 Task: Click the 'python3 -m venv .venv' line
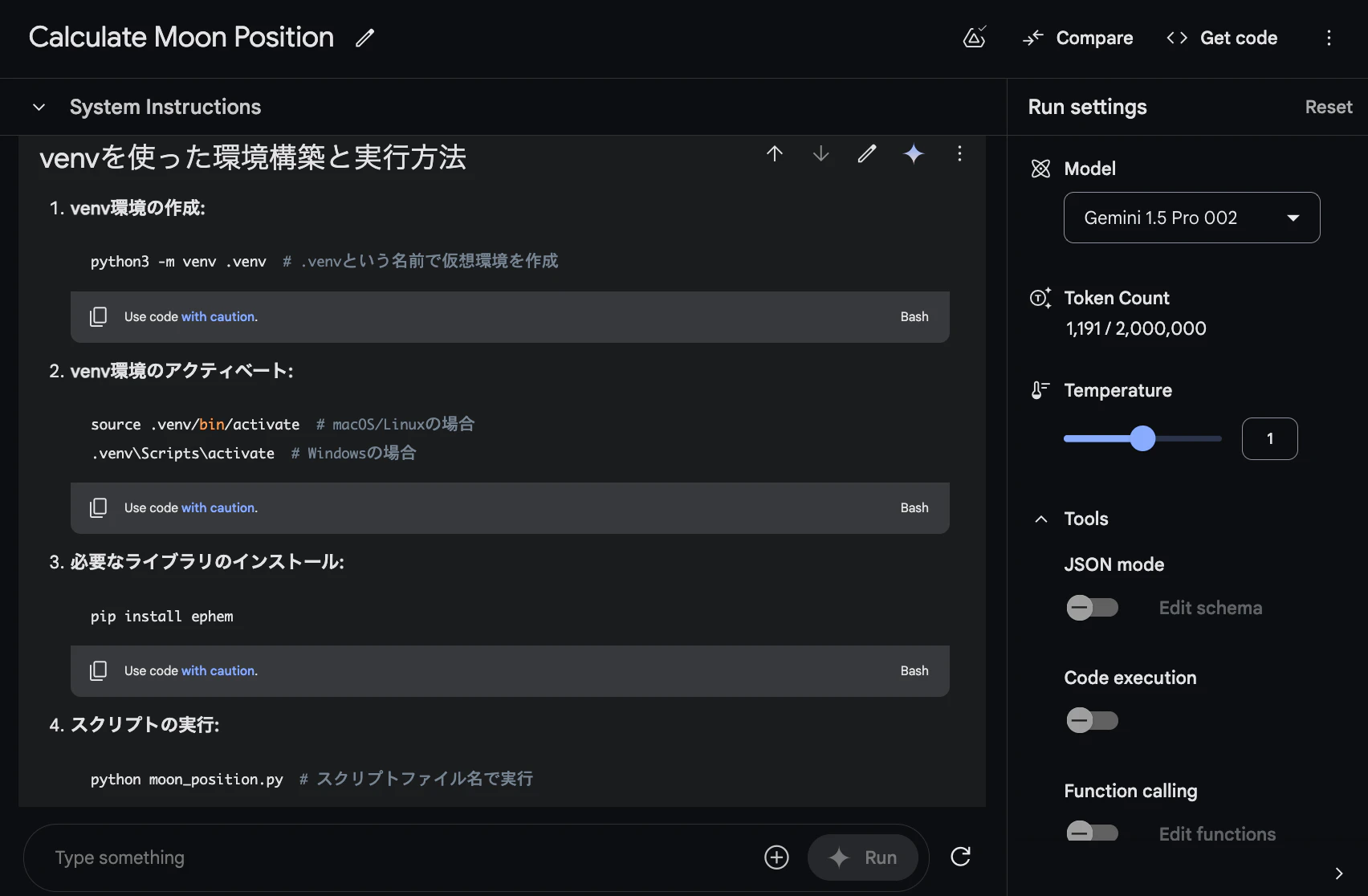tap(178, 261)
